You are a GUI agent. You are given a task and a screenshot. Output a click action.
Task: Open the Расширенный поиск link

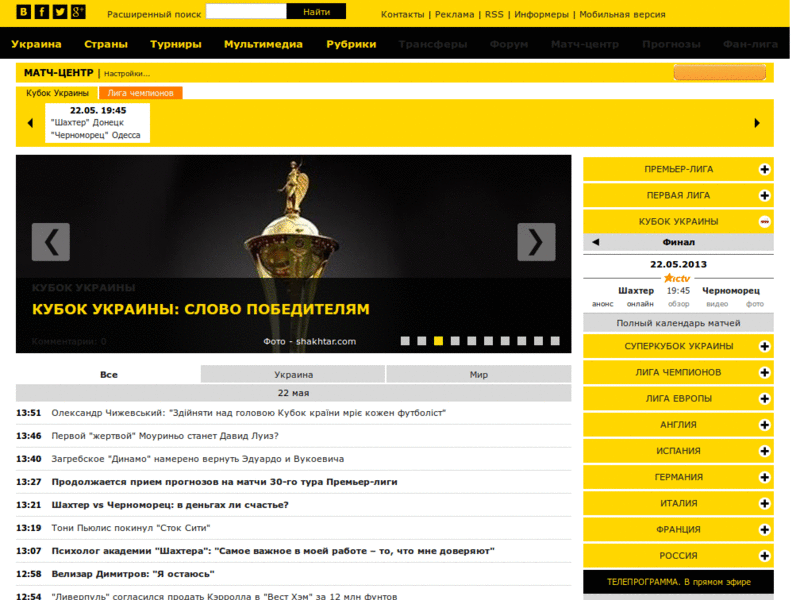click(x=154, y=14)
